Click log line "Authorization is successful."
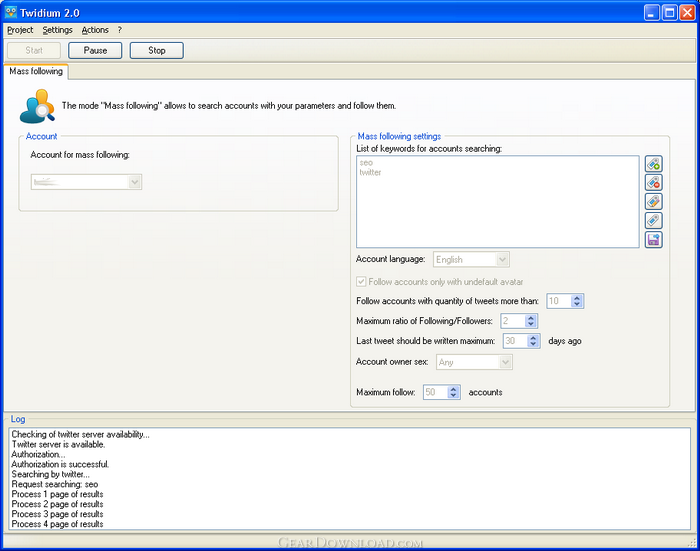The width and height of the screenshot is (700, 551). point(60,464)
